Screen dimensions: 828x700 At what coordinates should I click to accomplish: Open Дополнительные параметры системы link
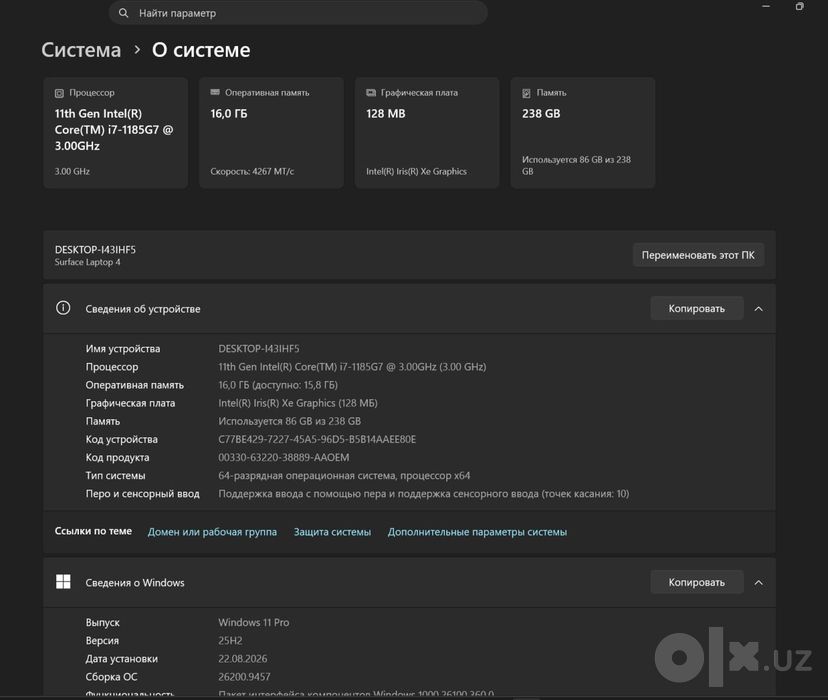(477, 532)
